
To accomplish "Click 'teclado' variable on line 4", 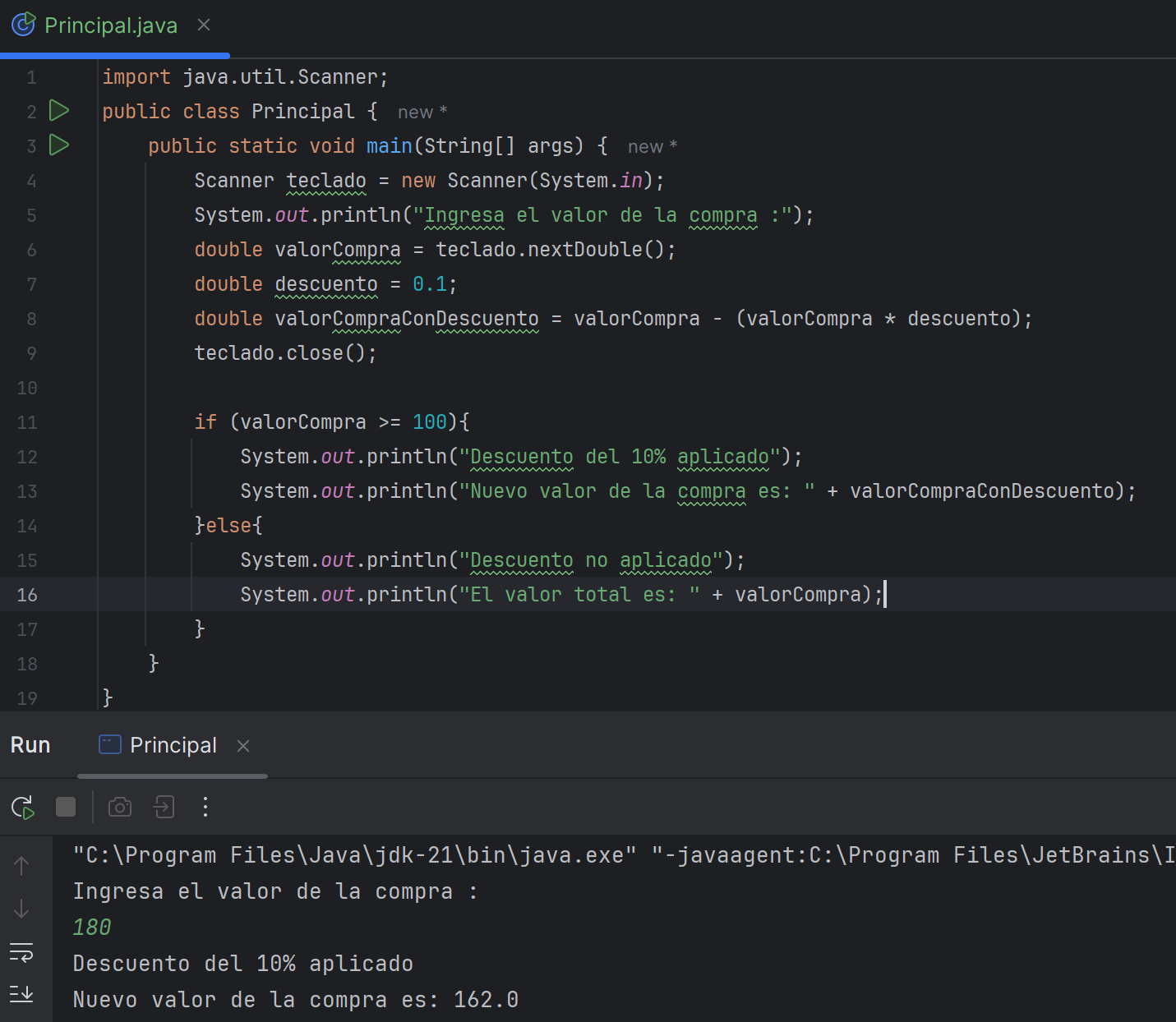I will (326, 180).
